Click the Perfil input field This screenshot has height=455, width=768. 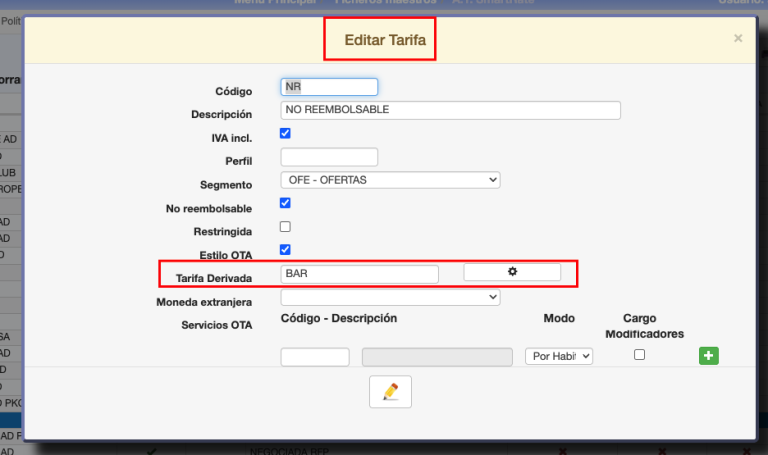329,157
